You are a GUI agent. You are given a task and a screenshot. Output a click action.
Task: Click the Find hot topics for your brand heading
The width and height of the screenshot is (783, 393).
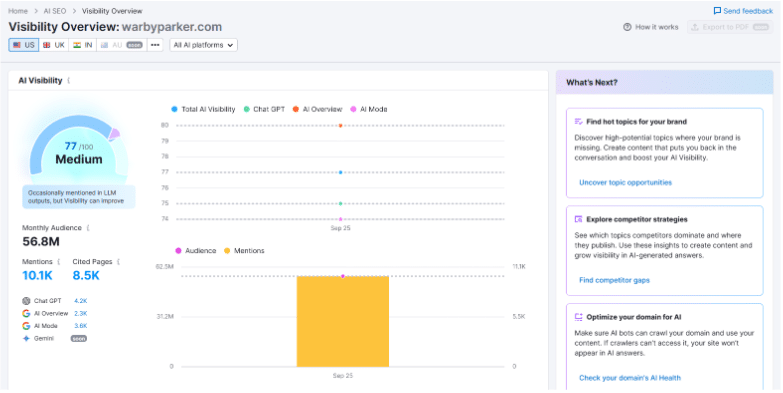636,122
